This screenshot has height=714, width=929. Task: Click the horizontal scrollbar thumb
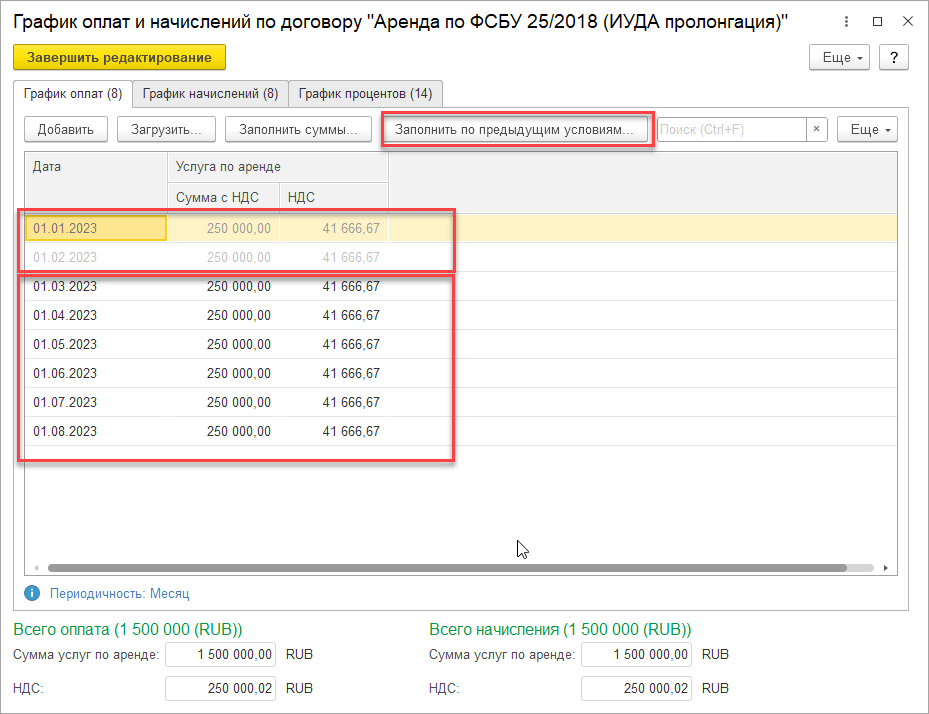tap(445, 567)
